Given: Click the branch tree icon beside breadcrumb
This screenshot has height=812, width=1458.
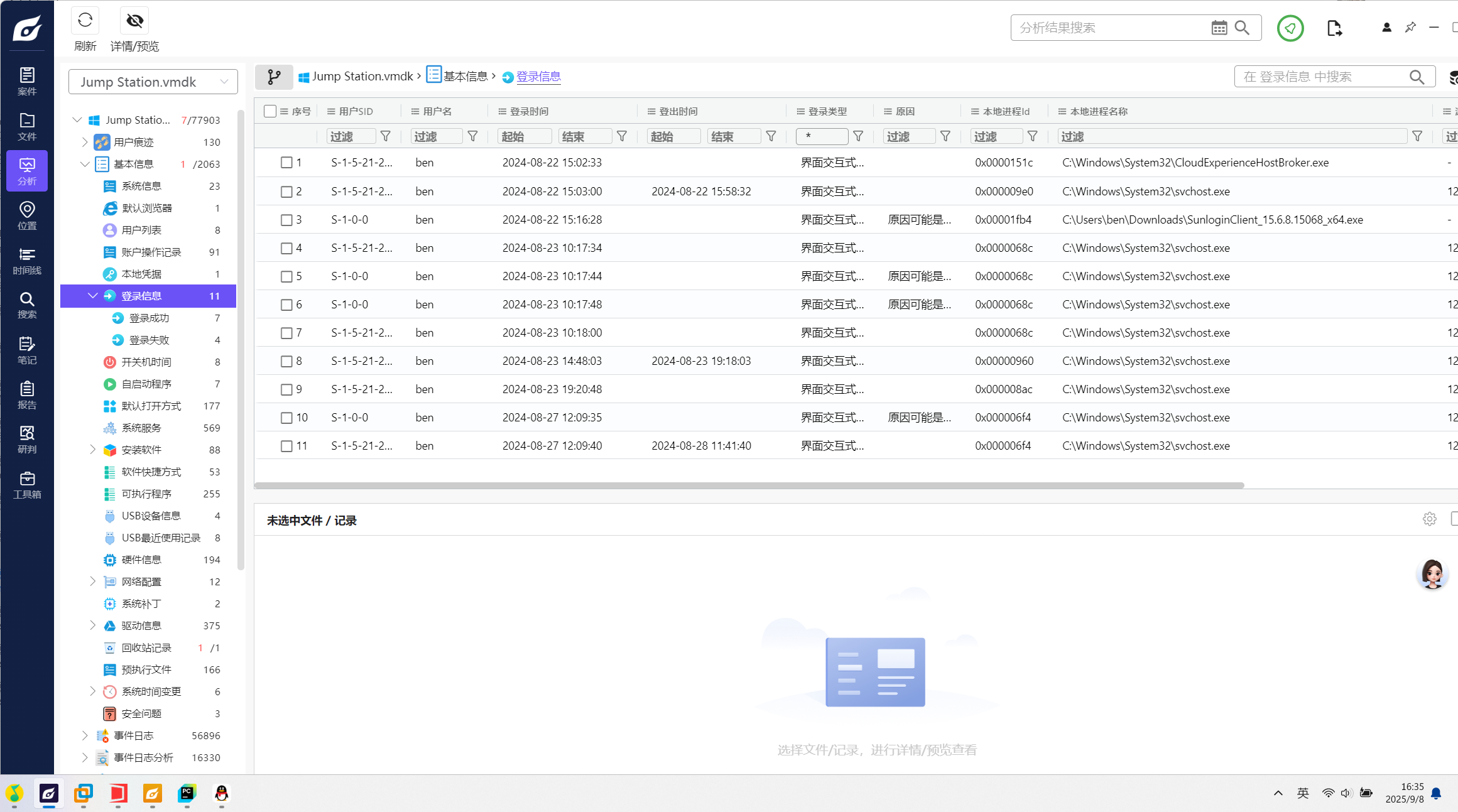Looking at the screenshot, I should [274, 77].
